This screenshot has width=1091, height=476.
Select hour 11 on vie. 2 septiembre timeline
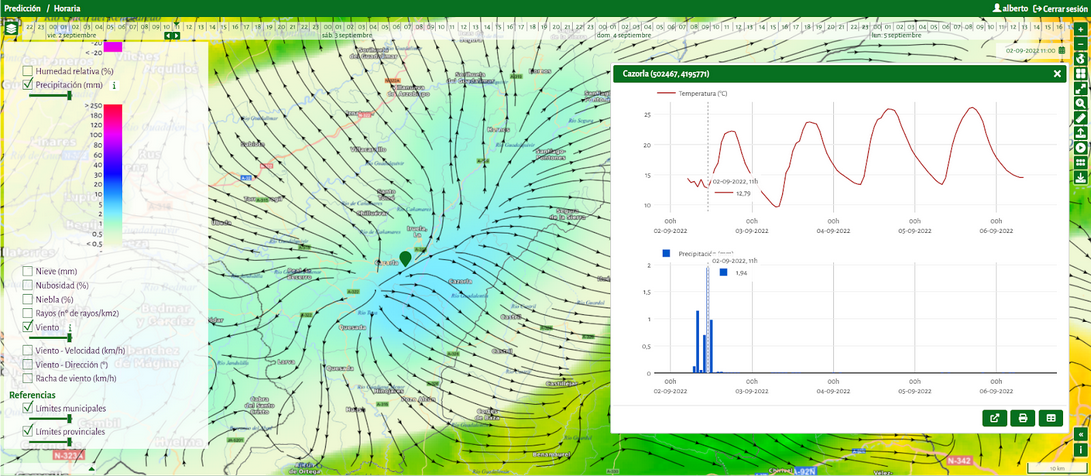pyautogui.click(x=176, y=26)
